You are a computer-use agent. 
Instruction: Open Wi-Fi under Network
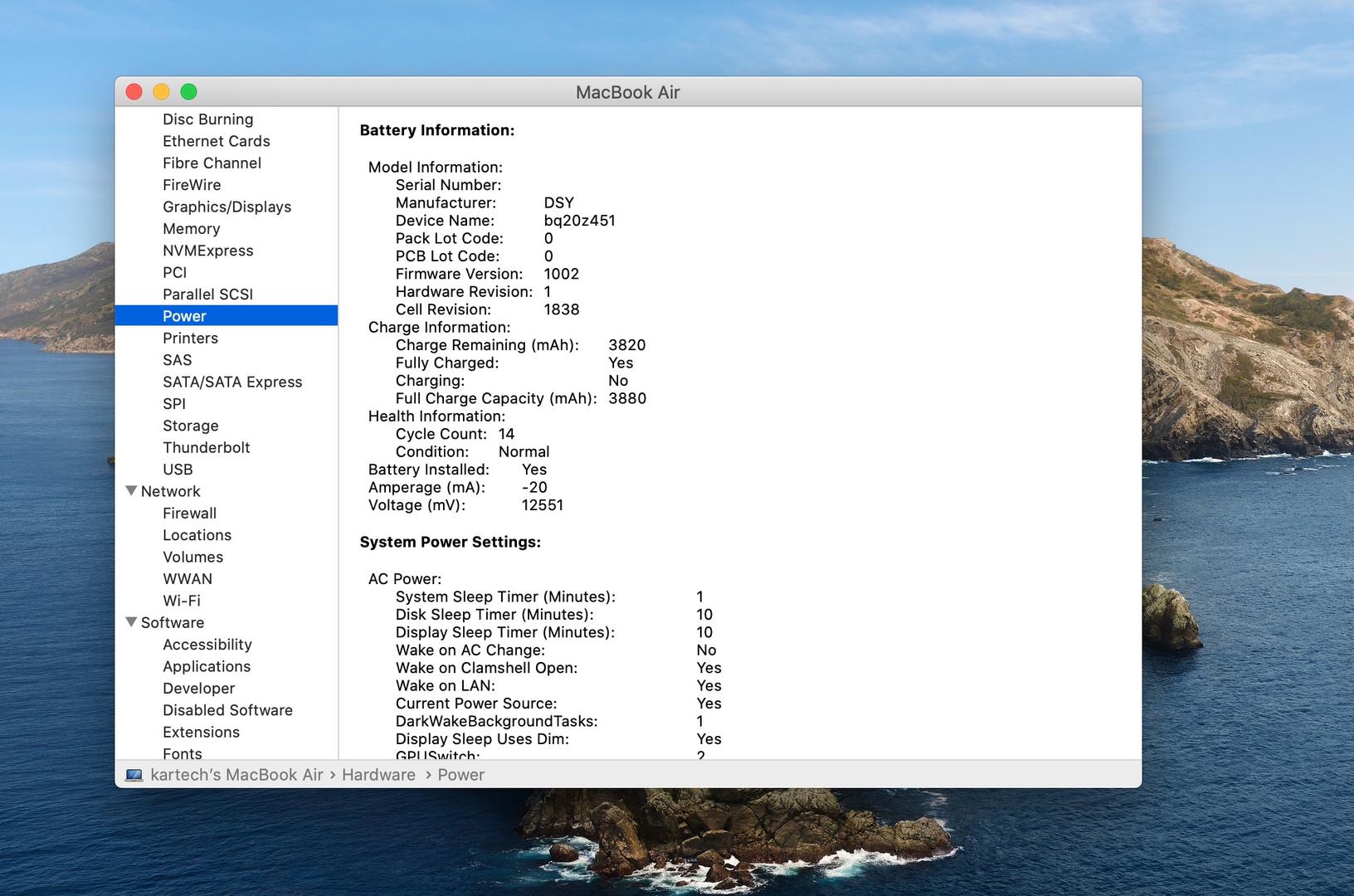pyautogui.click(x=181, y=601)
